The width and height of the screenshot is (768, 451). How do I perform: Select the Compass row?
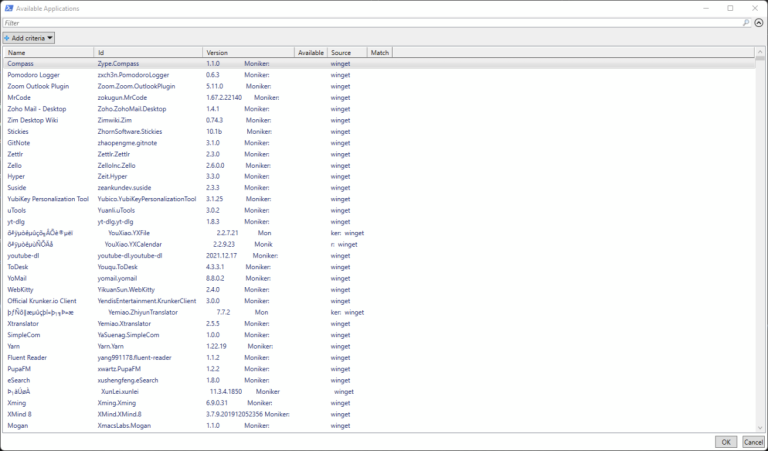(380, 64)
